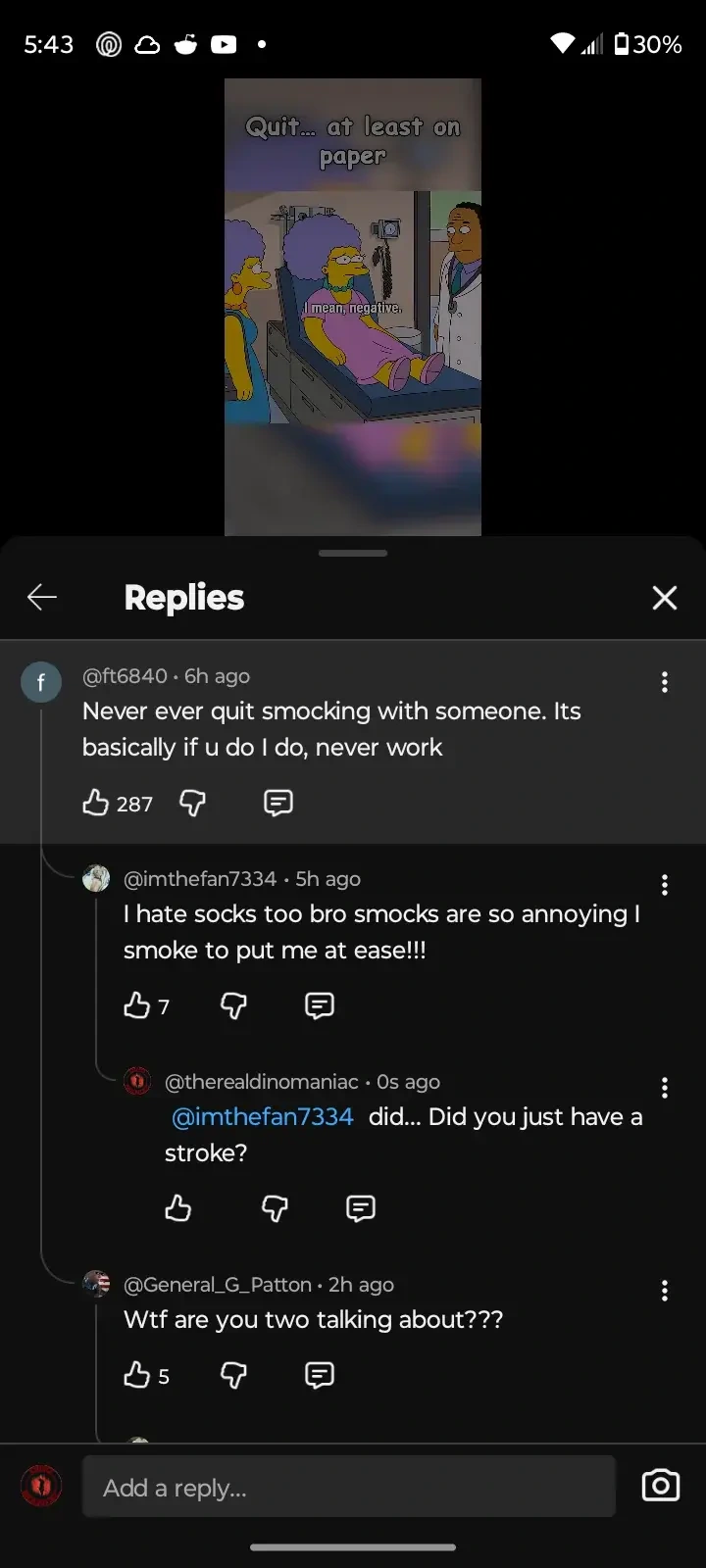Open three-dot menu for @imthefan7334 reply
The image size is (706, 1568).
click(x=665, y=885)
